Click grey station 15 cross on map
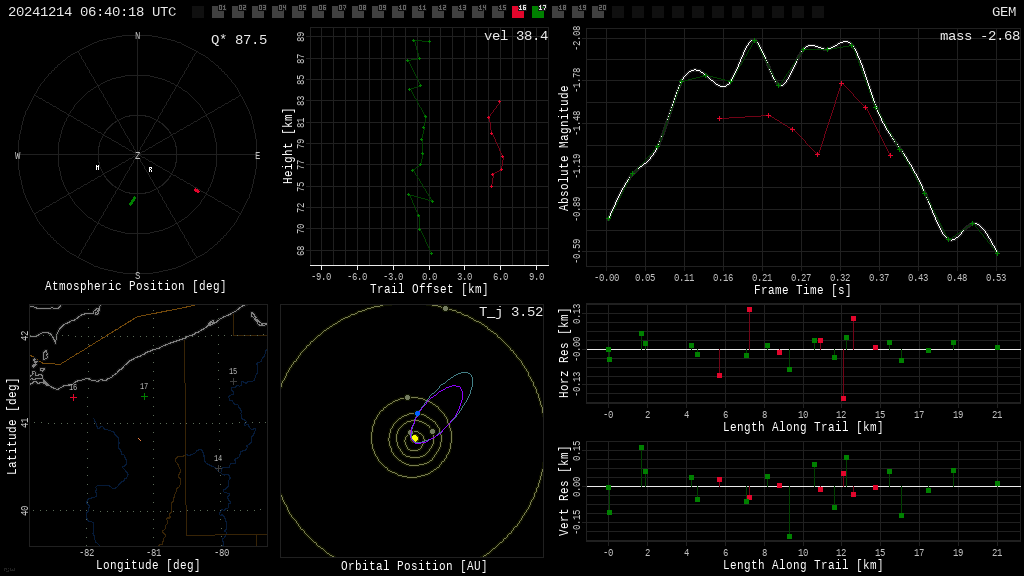The height and width of the screenshot is (576, 1024). [x=233, y=381]
